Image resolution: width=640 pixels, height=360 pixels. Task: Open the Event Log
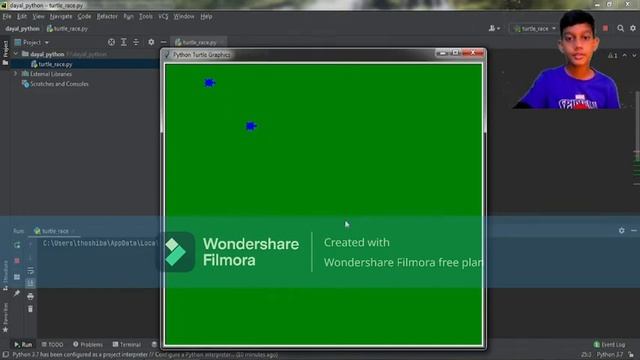point(609,344)
